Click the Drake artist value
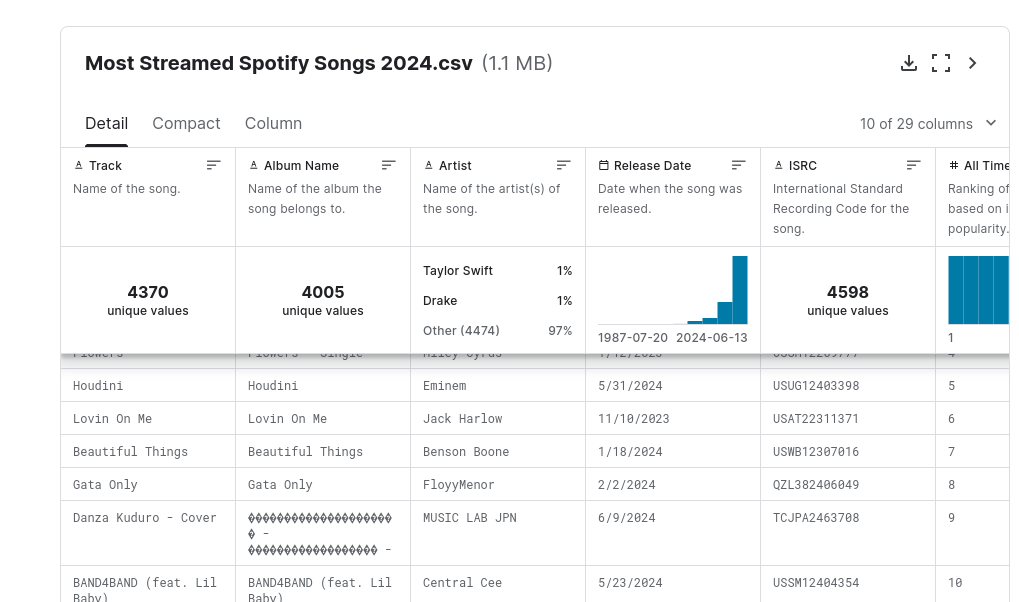This screenshot has width=1019, height=602. [440, 301]
